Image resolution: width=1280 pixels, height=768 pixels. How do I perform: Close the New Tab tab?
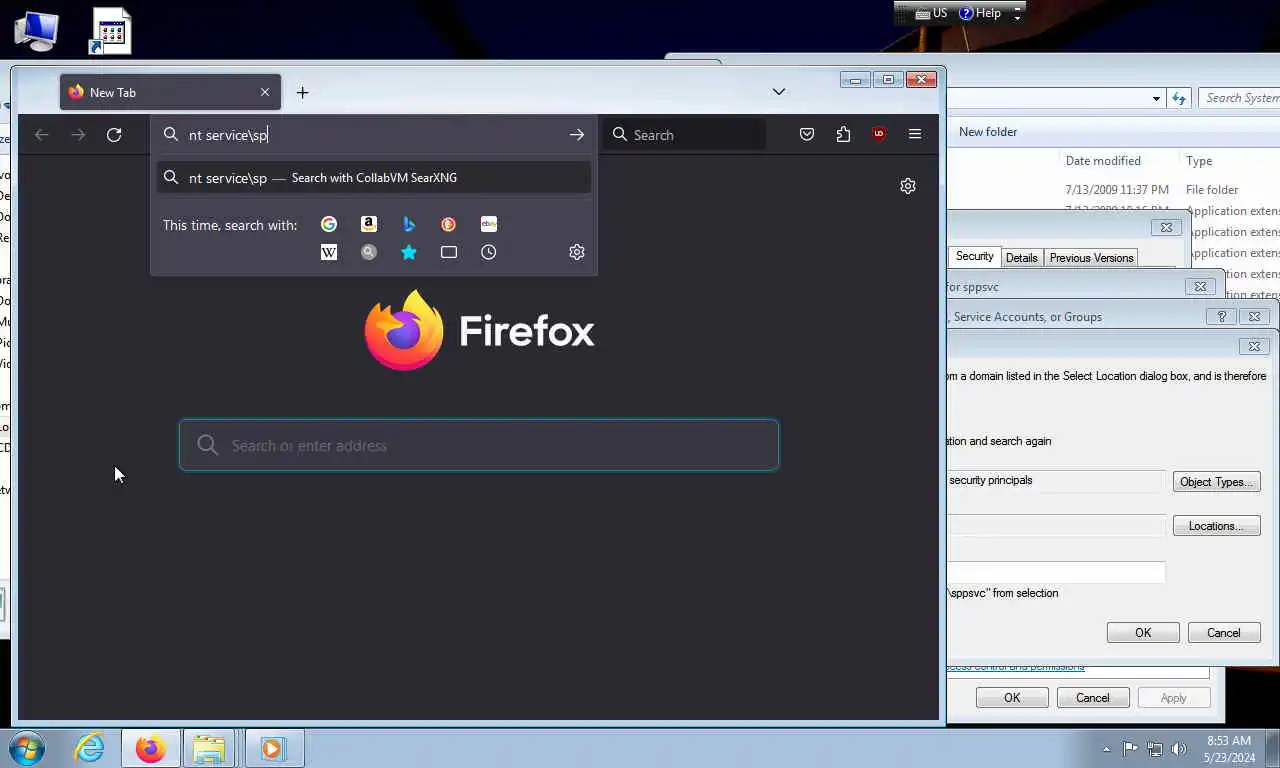(x=265, y=92)
